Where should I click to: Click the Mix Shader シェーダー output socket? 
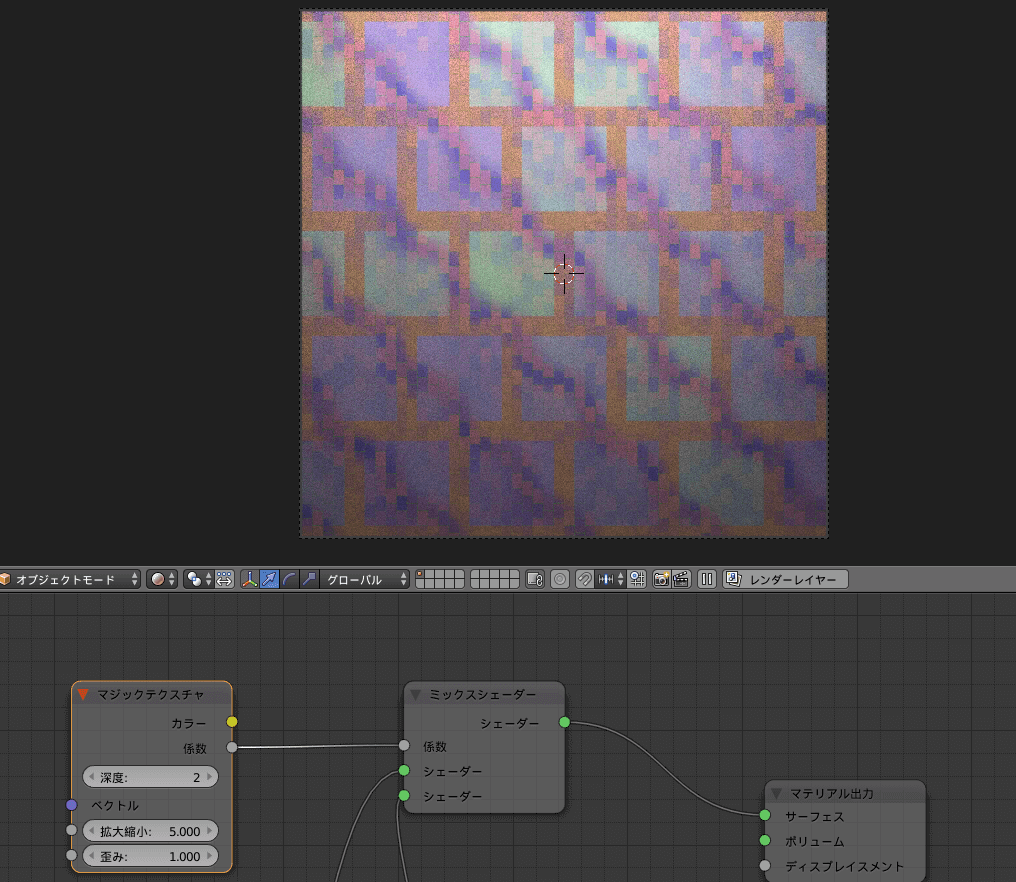click(564, 722)
